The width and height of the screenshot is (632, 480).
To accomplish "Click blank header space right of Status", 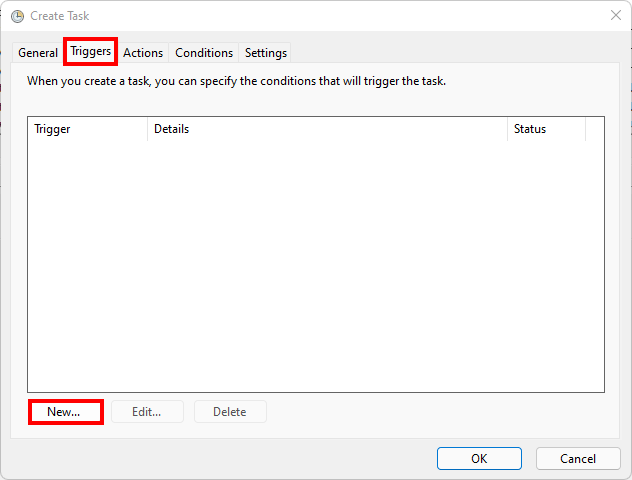I will pyautogui.click(x=595, y=129).
